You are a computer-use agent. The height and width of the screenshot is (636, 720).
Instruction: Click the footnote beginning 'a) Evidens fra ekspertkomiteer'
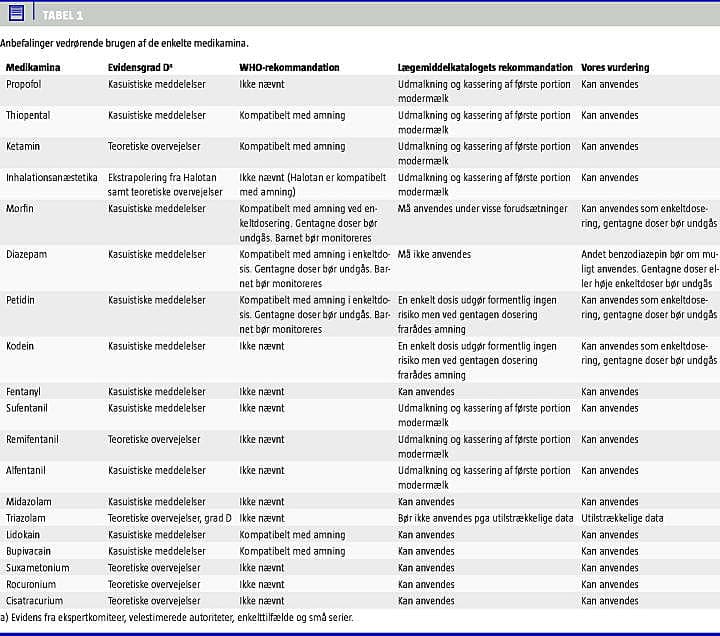(x=176, y=617)
